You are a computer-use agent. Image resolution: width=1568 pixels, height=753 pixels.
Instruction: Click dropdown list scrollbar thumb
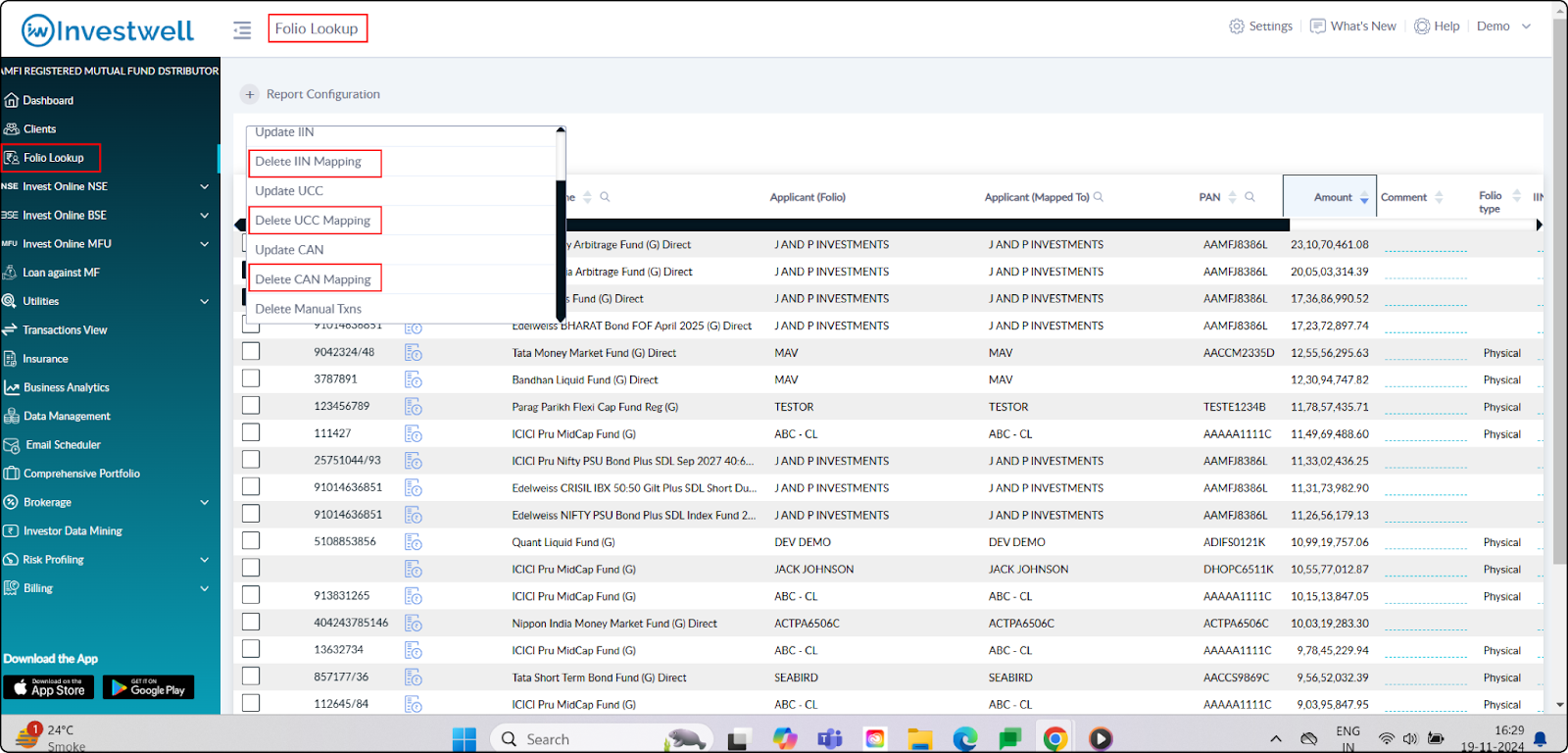tap(561, 250)
